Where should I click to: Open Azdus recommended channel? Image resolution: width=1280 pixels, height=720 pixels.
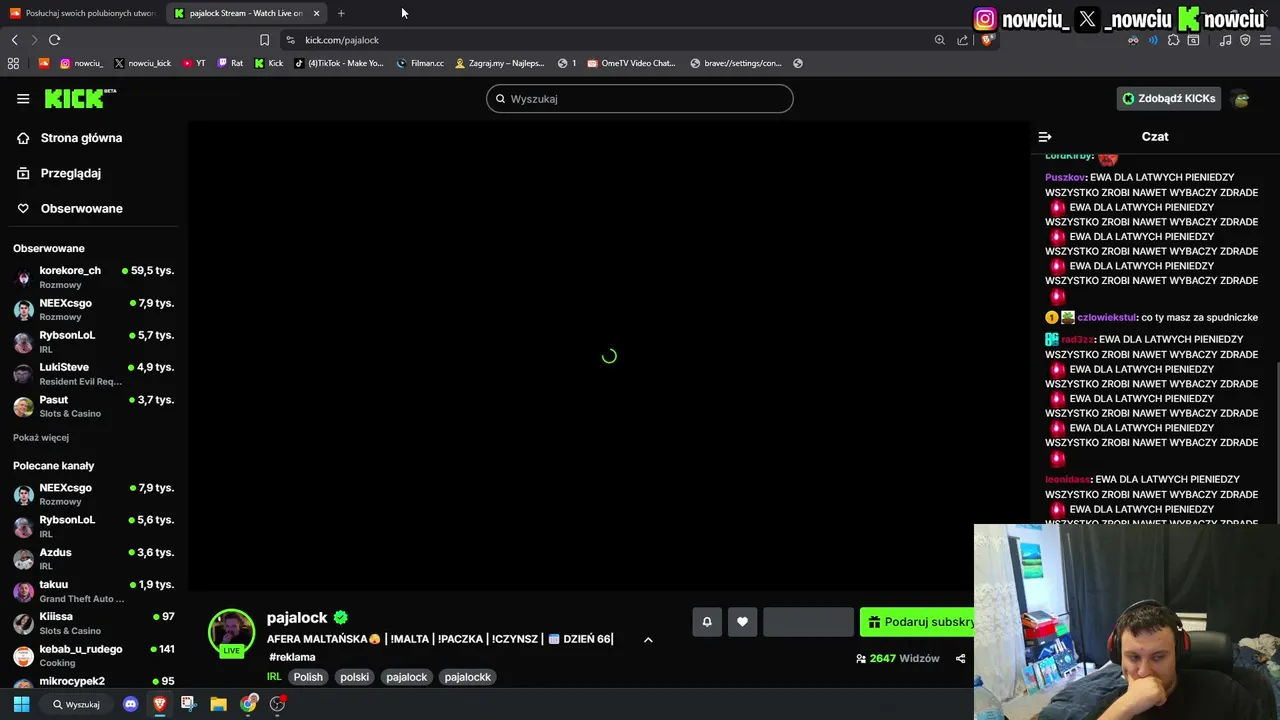tap(94, 559)
